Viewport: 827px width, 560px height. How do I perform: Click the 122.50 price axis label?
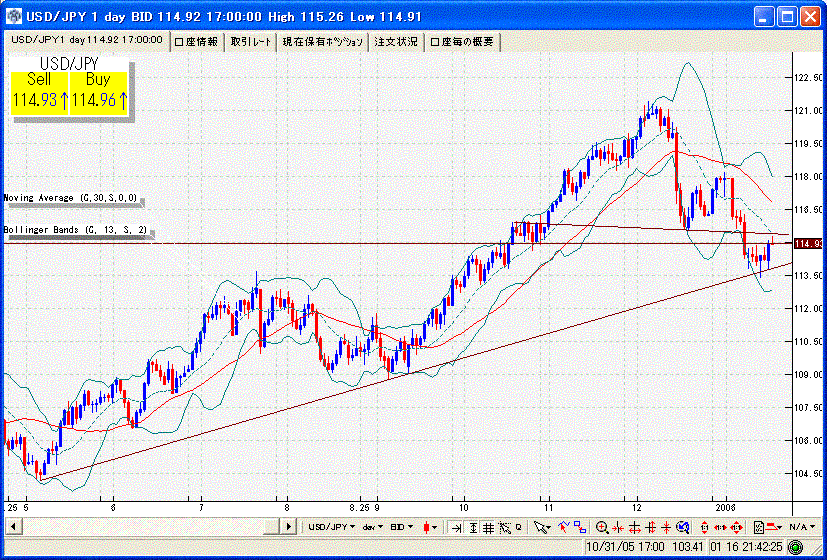tap(810, 78)
